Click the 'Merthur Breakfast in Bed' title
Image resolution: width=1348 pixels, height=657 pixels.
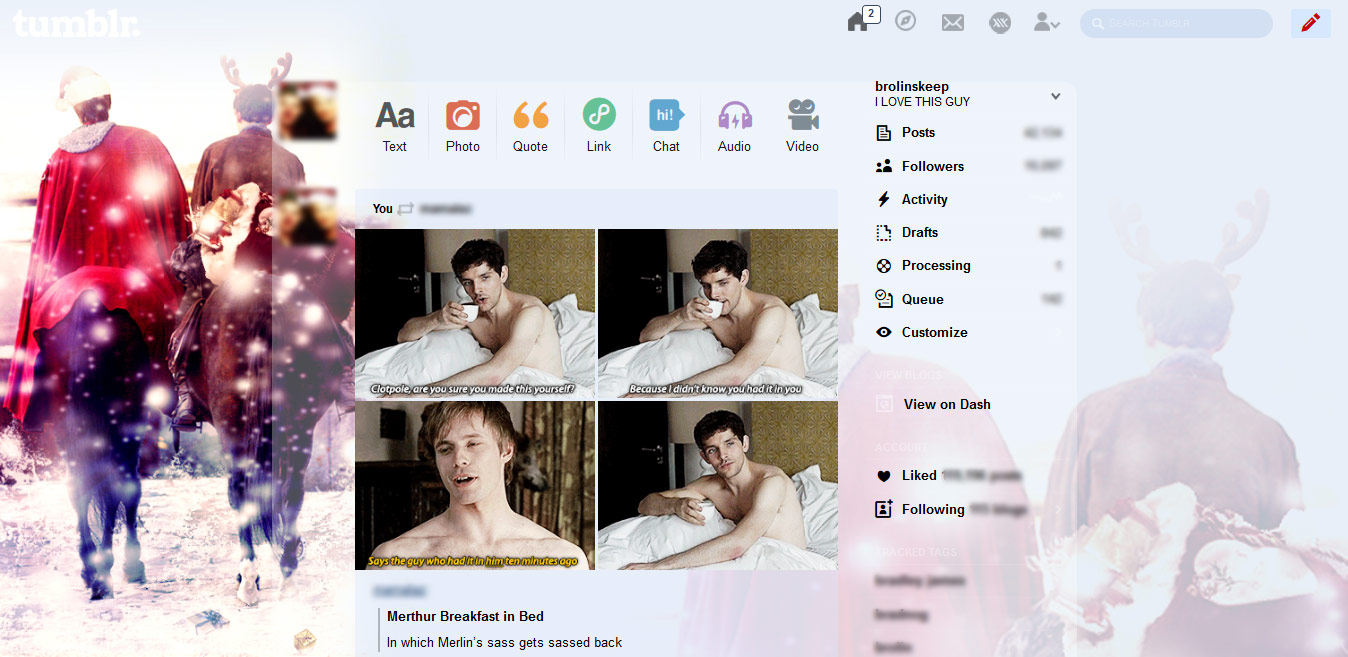[x=465, y=616]
